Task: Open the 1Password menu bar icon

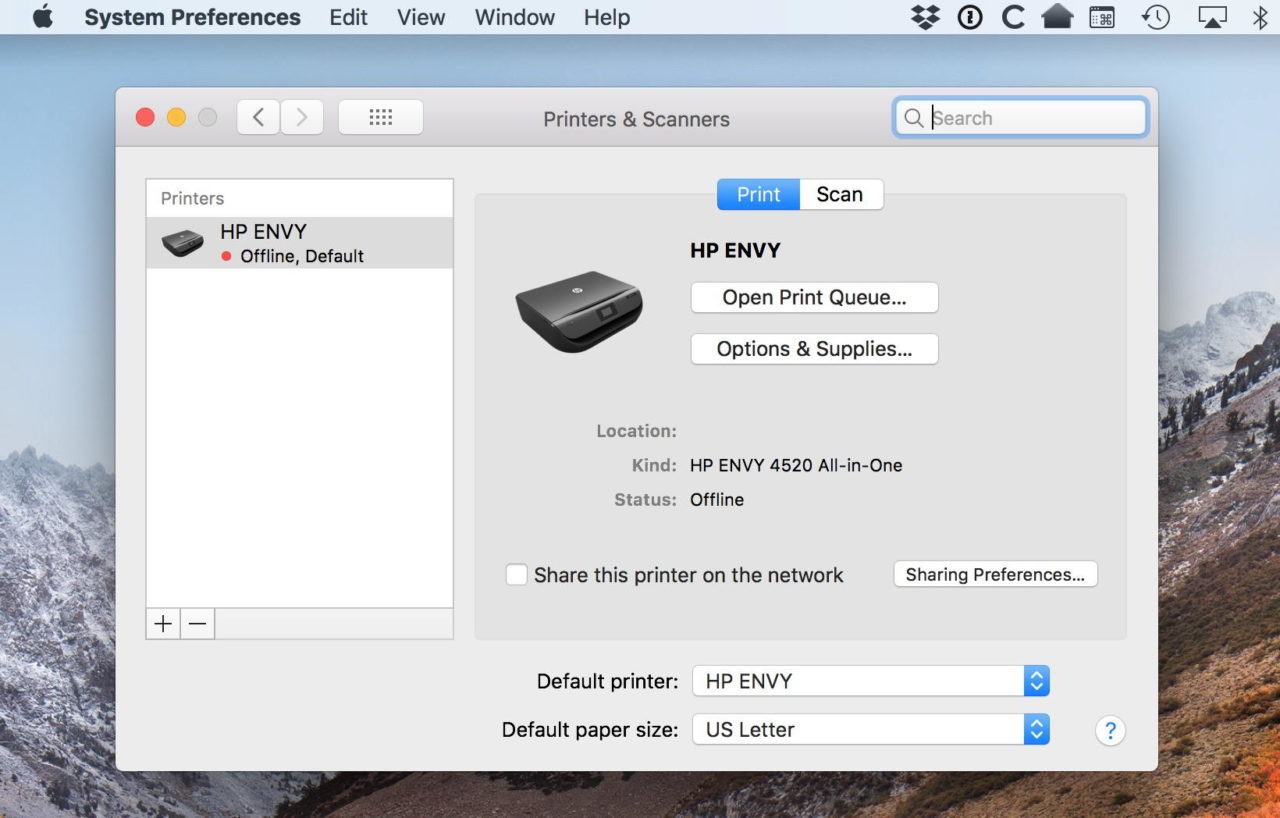Action: coord(970,17)
